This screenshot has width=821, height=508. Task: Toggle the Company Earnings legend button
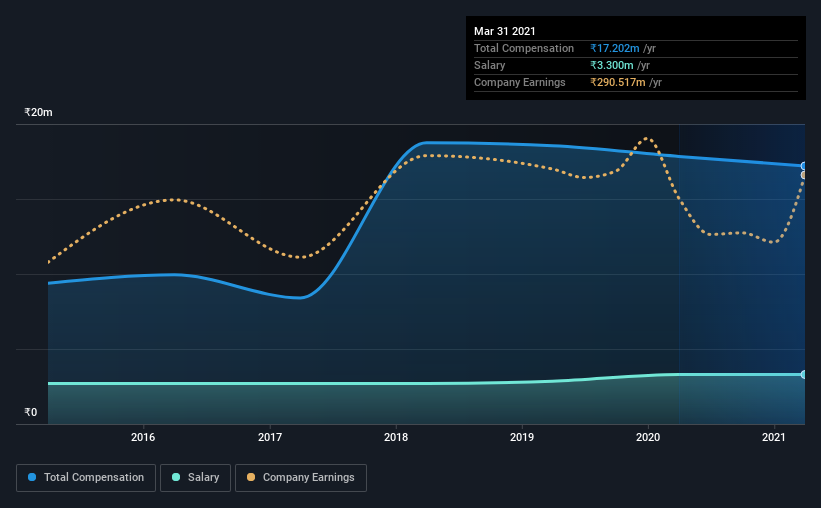click(x=301, y=478)
